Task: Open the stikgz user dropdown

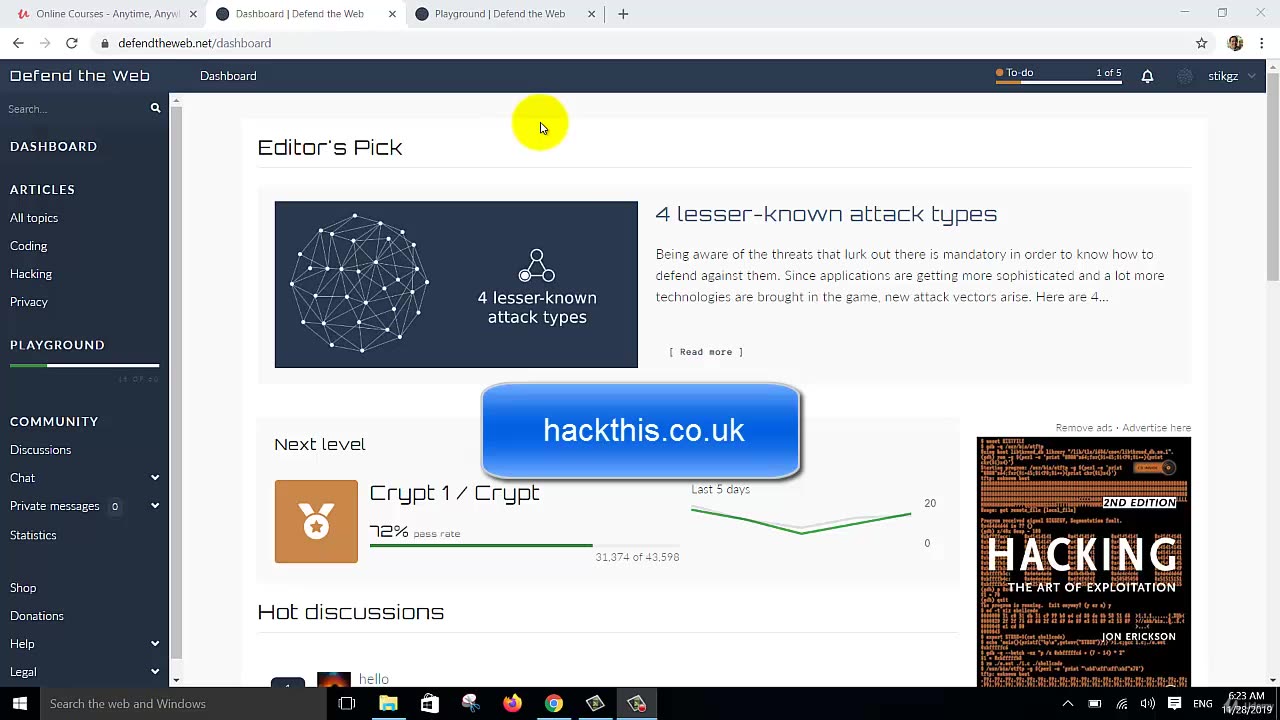Action: (1231, 76)
